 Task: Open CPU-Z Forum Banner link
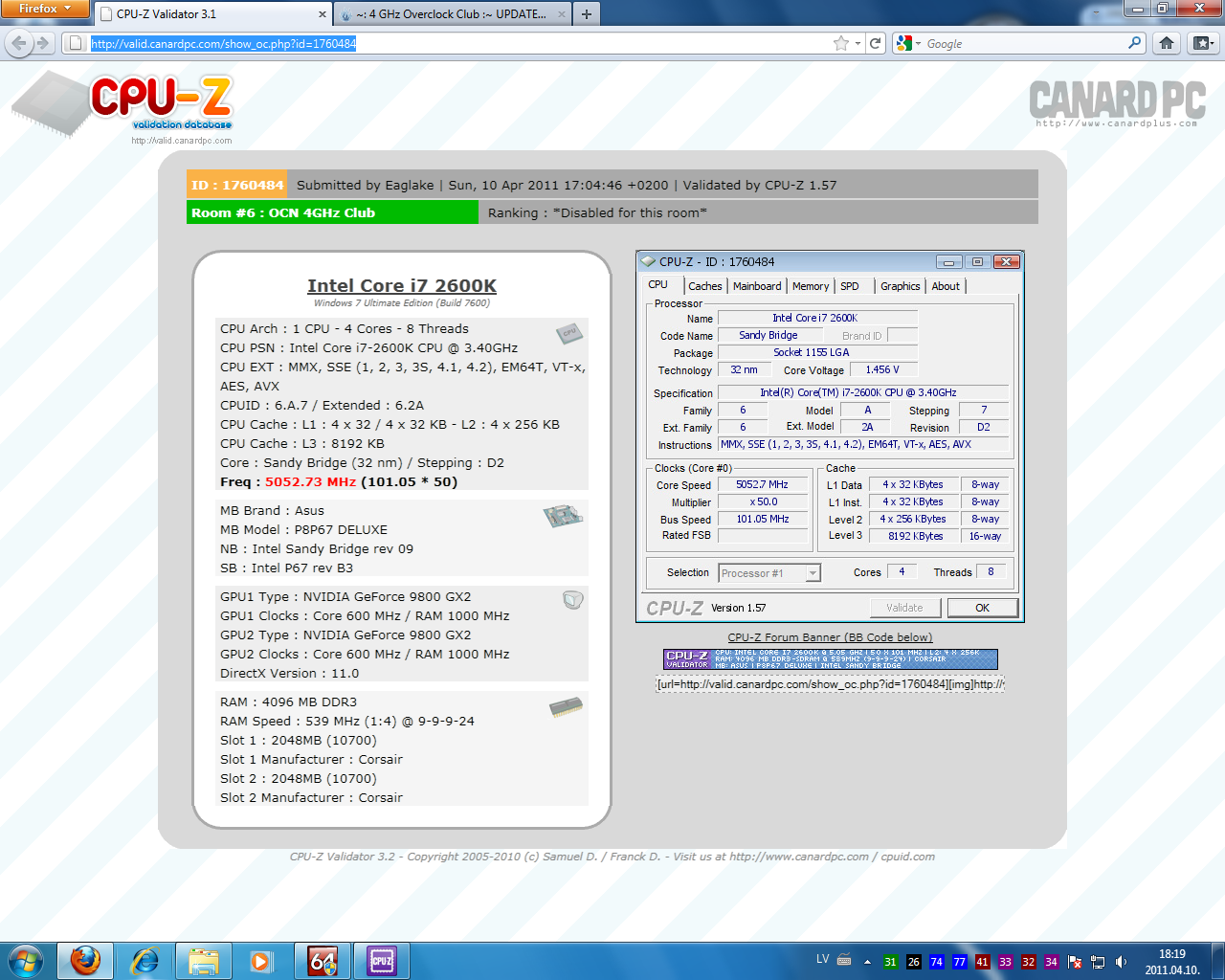click(830, 637)
